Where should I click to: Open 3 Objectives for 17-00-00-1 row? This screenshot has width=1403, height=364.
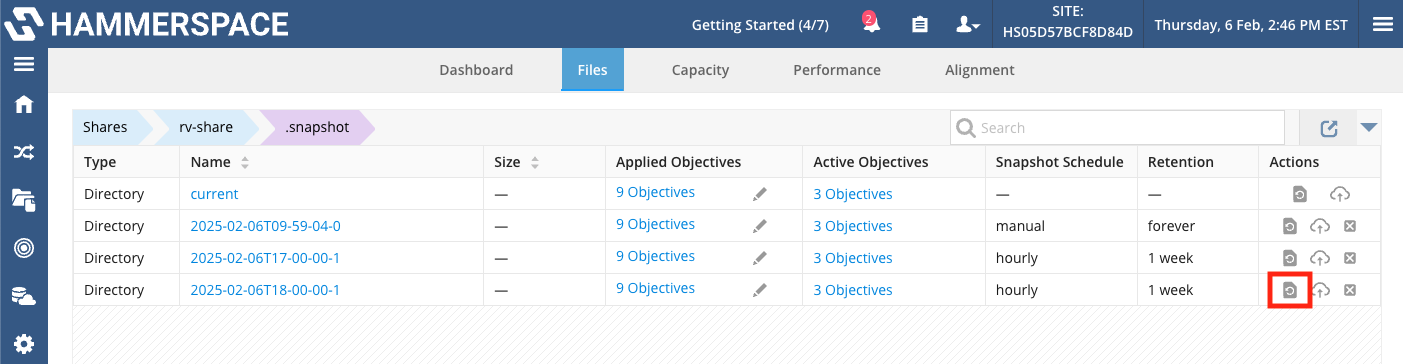(x=853, y=258)
